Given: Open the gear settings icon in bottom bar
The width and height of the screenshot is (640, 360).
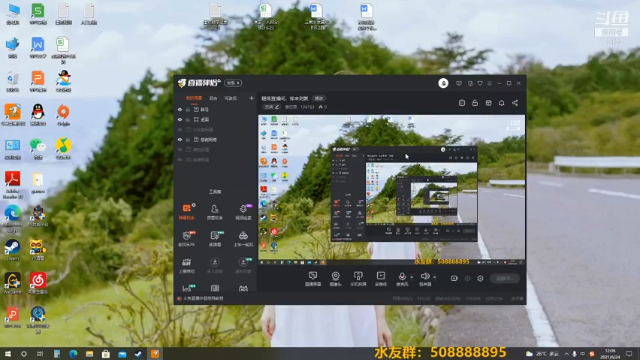Looking at the screenshot, I should pyautogui.click(x=480, y=278).
